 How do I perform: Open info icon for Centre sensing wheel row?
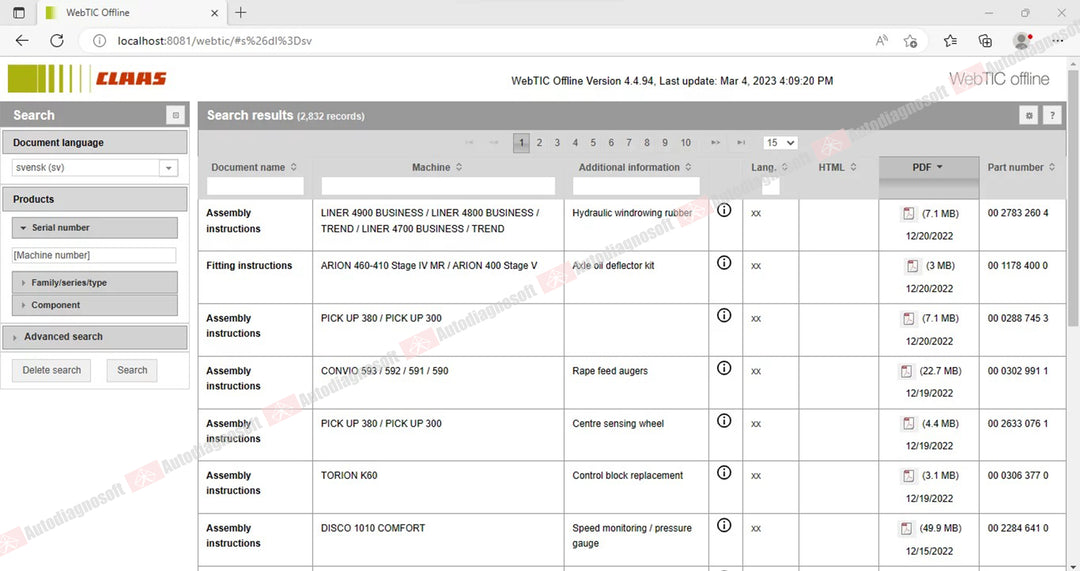[724, 420]
